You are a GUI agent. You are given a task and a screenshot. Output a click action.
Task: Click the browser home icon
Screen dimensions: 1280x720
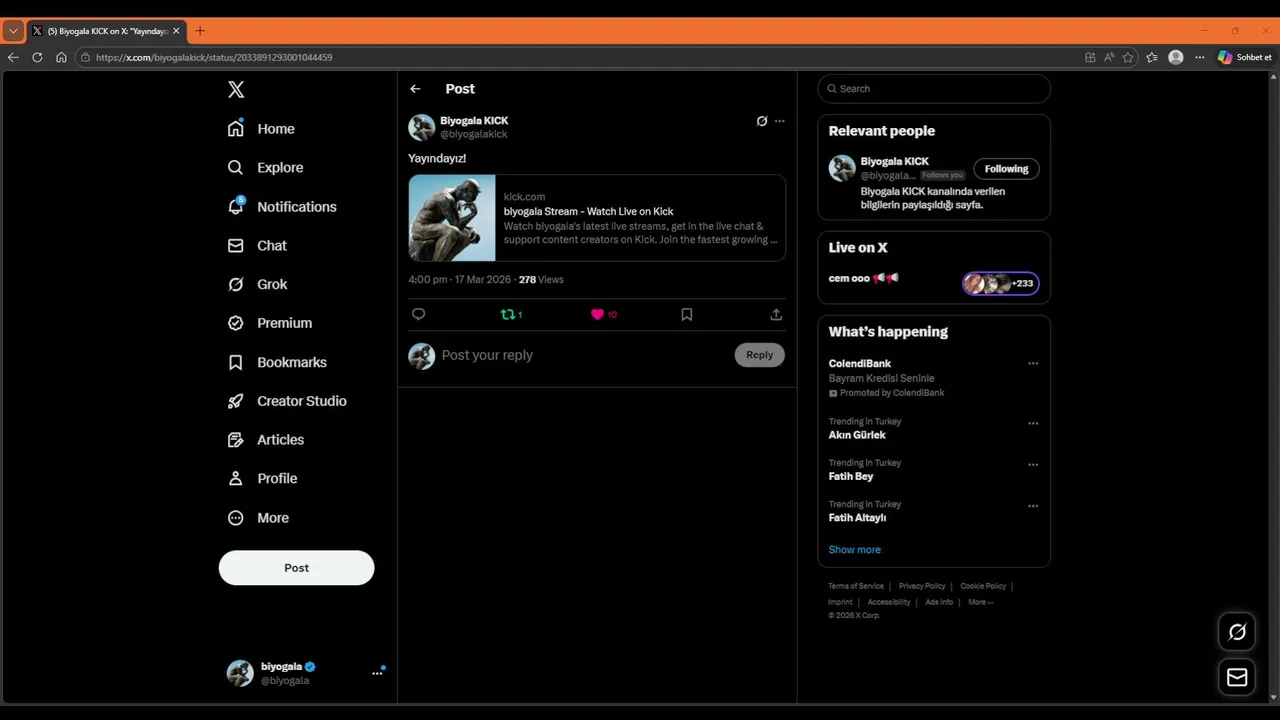click(x=61, y=57)
